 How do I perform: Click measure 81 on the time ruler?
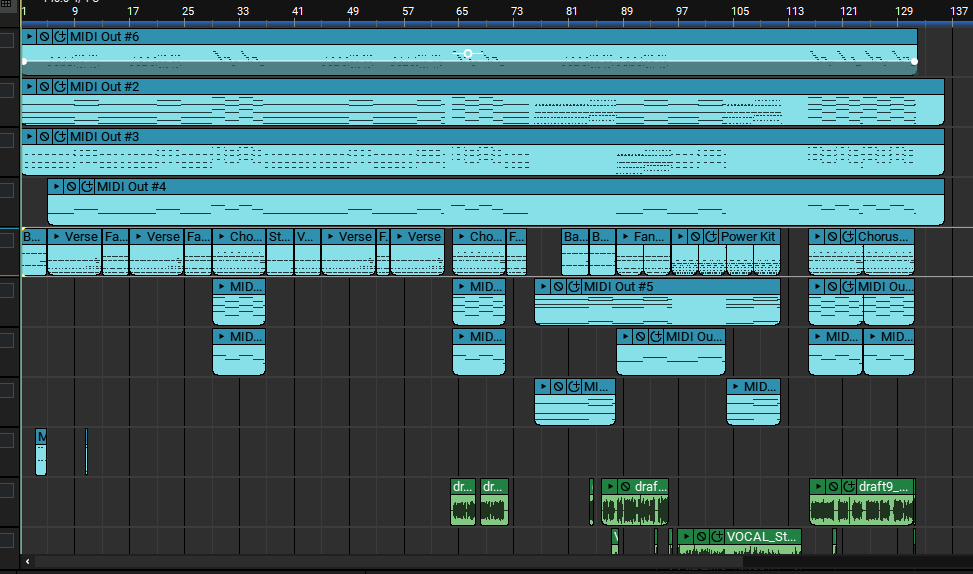572,11
